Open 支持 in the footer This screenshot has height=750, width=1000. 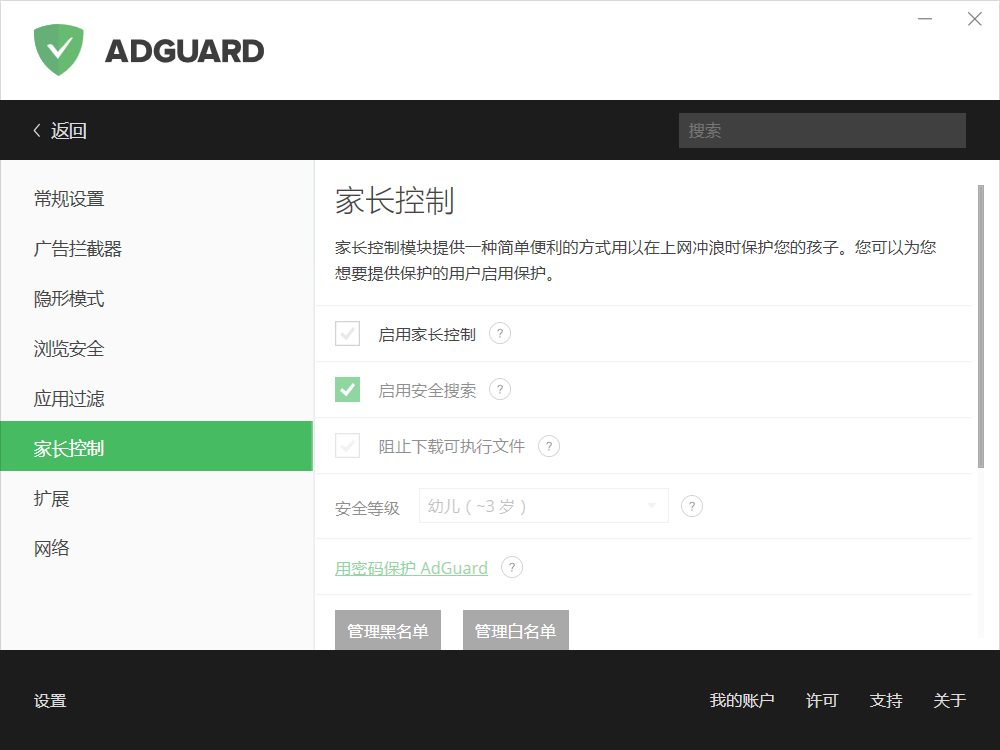[886, 700]
